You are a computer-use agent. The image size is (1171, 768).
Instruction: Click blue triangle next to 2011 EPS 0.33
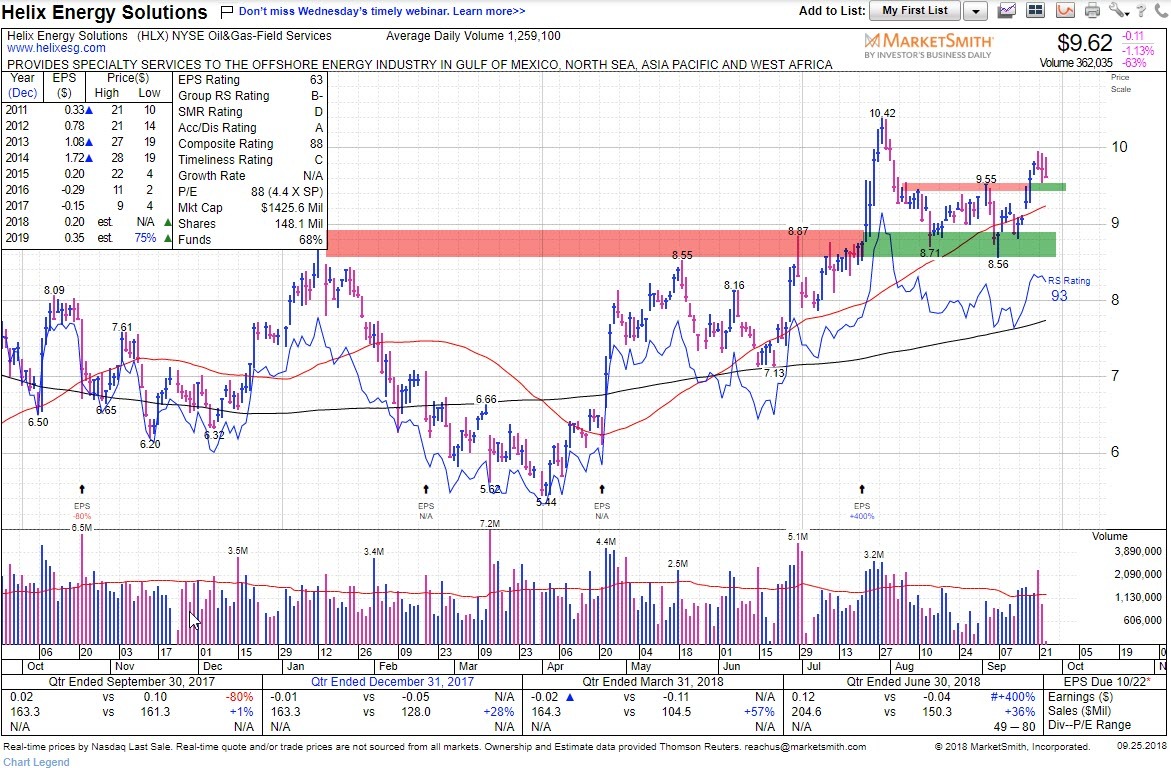coord(89,110)
